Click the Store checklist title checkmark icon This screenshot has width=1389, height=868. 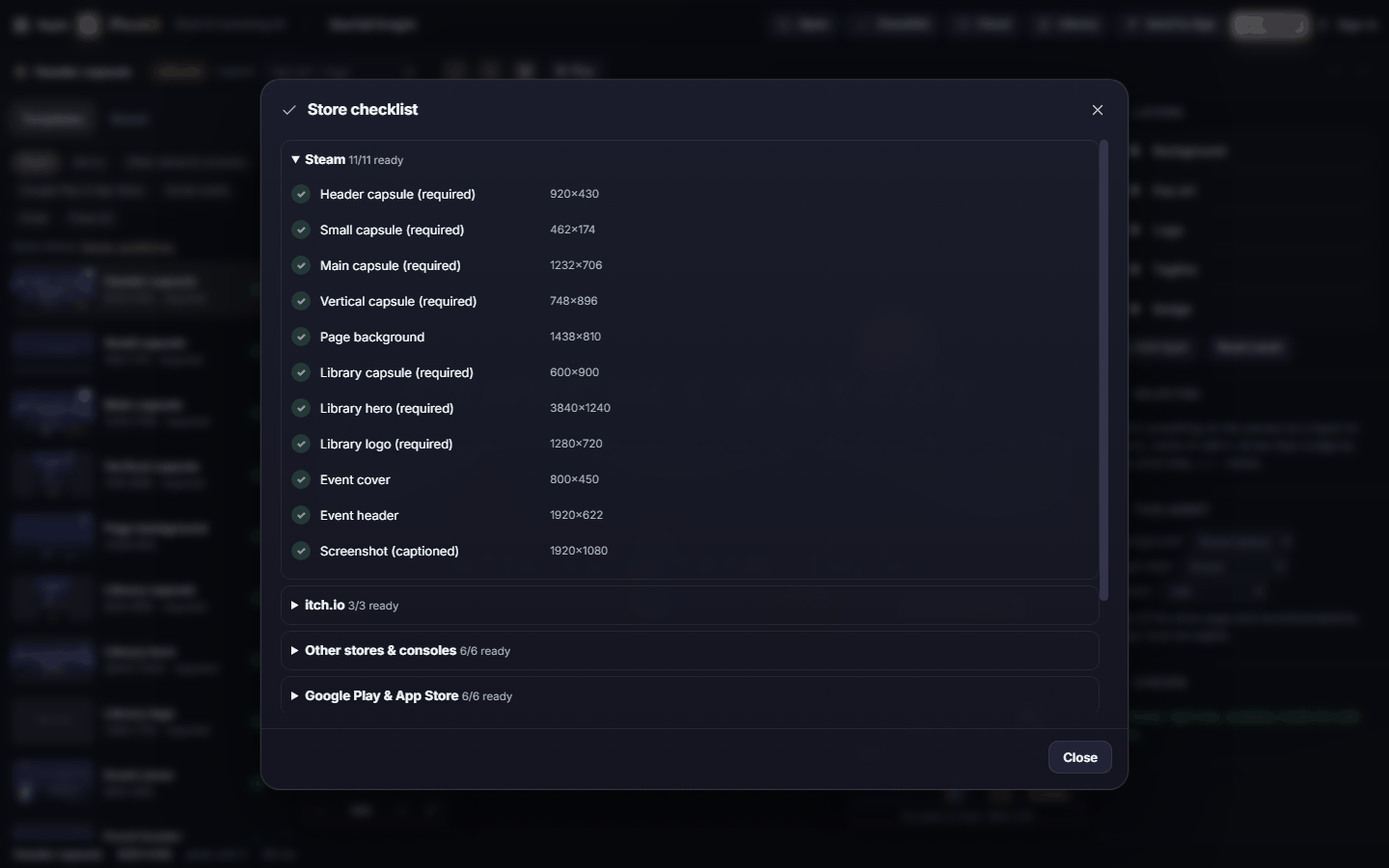click(288, 110)
